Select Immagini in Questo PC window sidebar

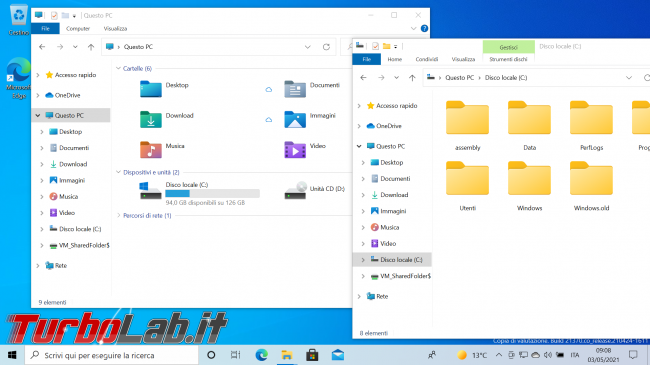tap(68, 180)
